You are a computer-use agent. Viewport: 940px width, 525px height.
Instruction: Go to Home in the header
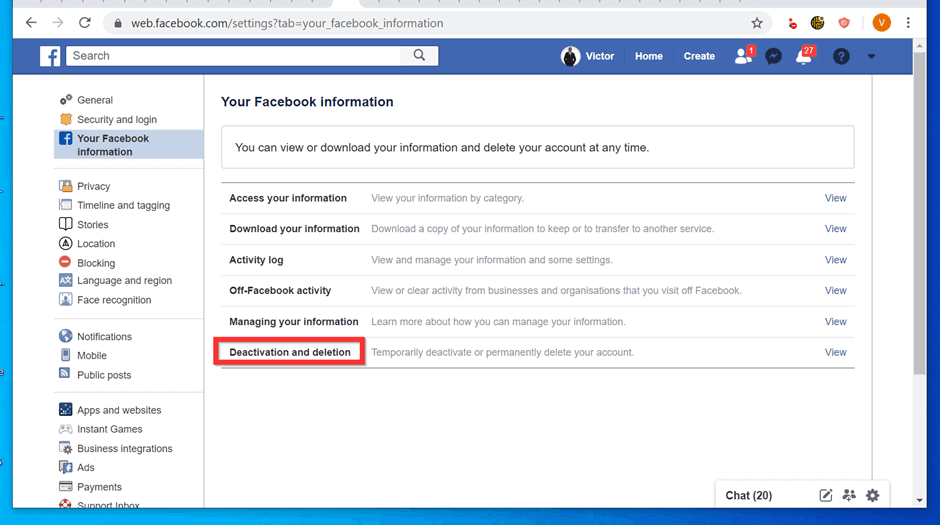click(649, 56)
